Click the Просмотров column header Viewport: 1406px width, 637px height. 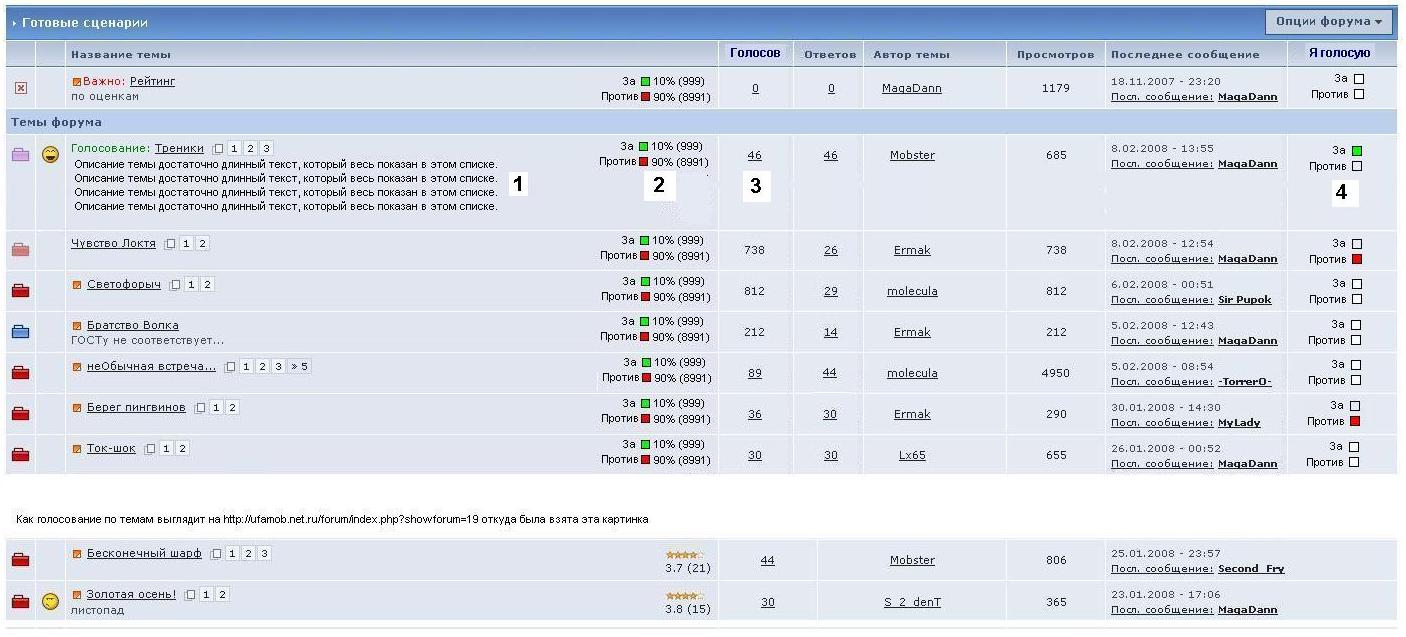coord(1055,55)
